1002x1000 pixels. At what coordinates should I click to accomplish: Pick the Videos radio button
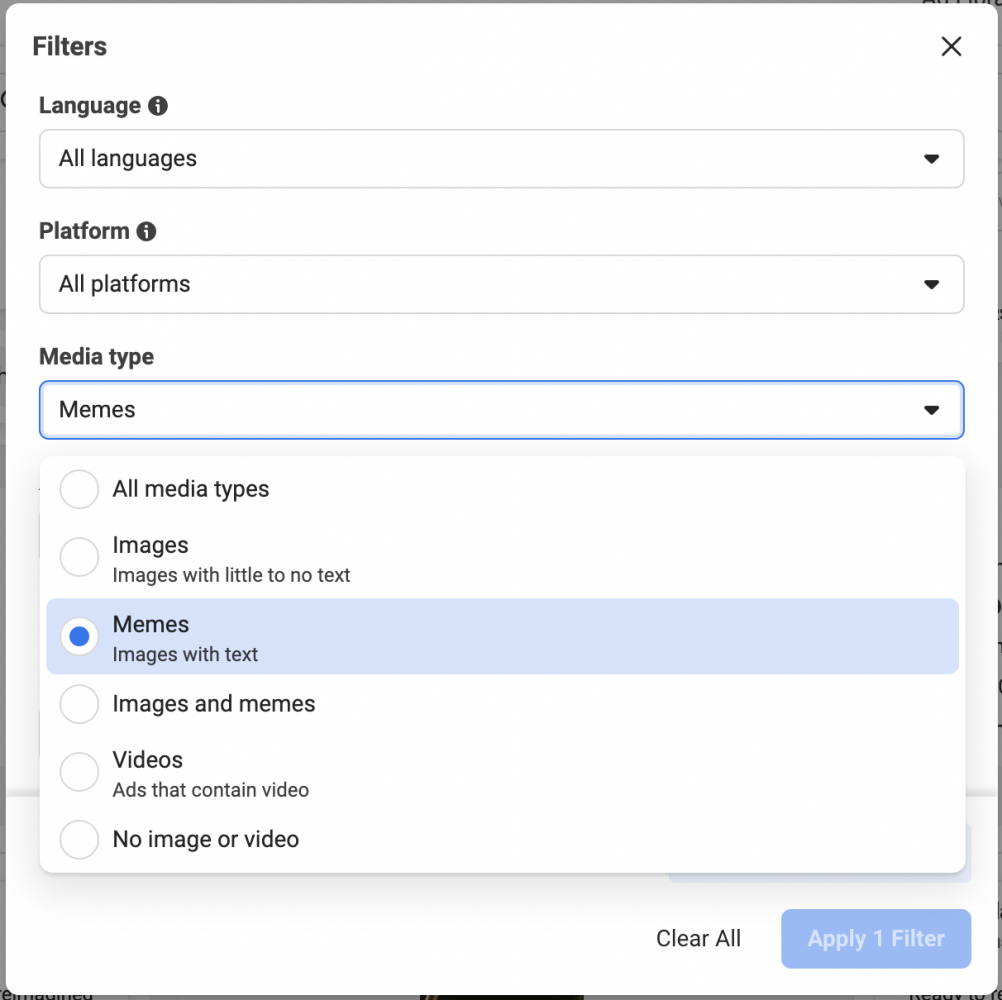coord(80,772)
